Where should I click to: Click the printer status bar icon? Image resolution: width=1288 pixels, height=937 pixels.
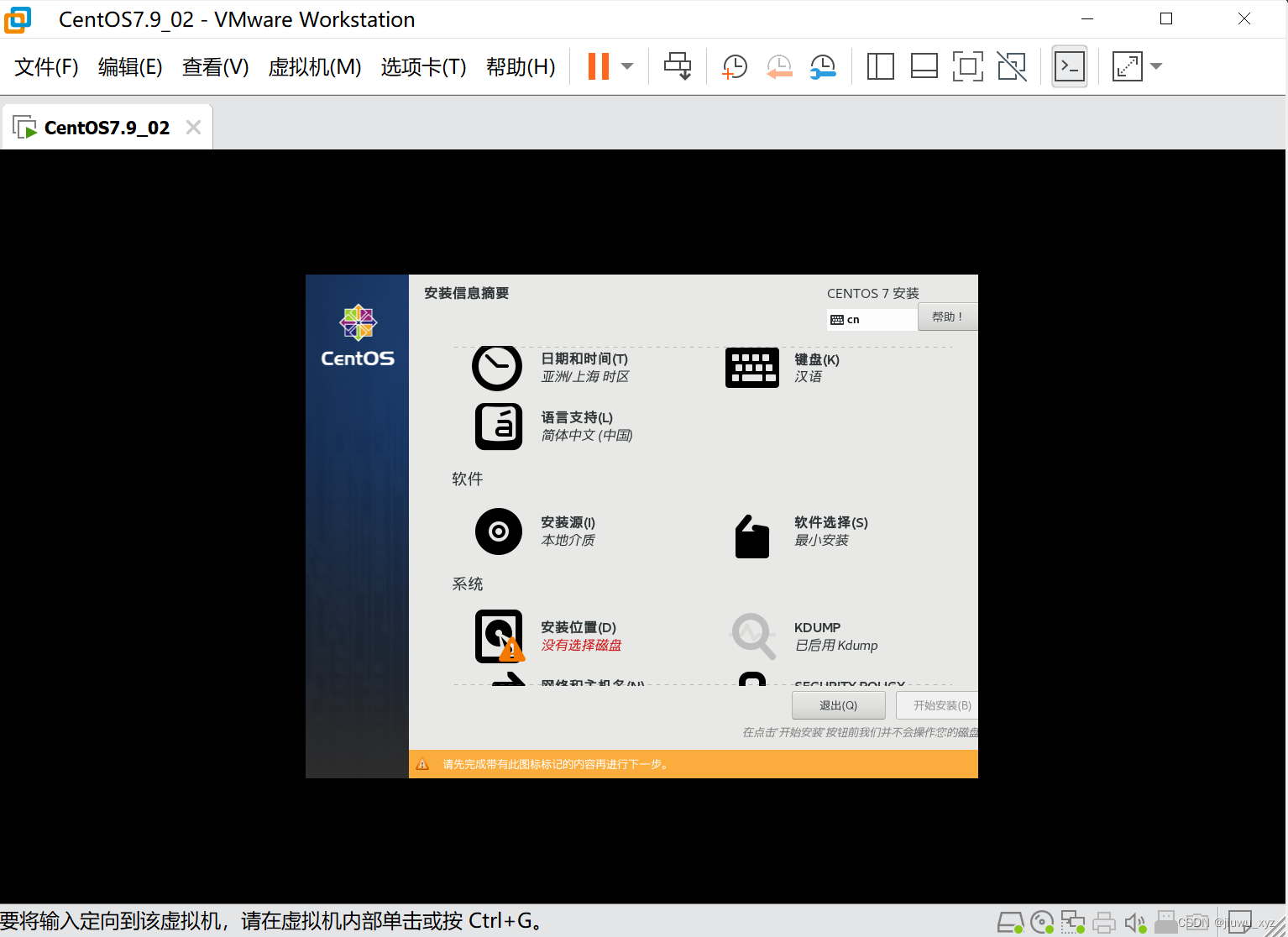coord(1104,922)
